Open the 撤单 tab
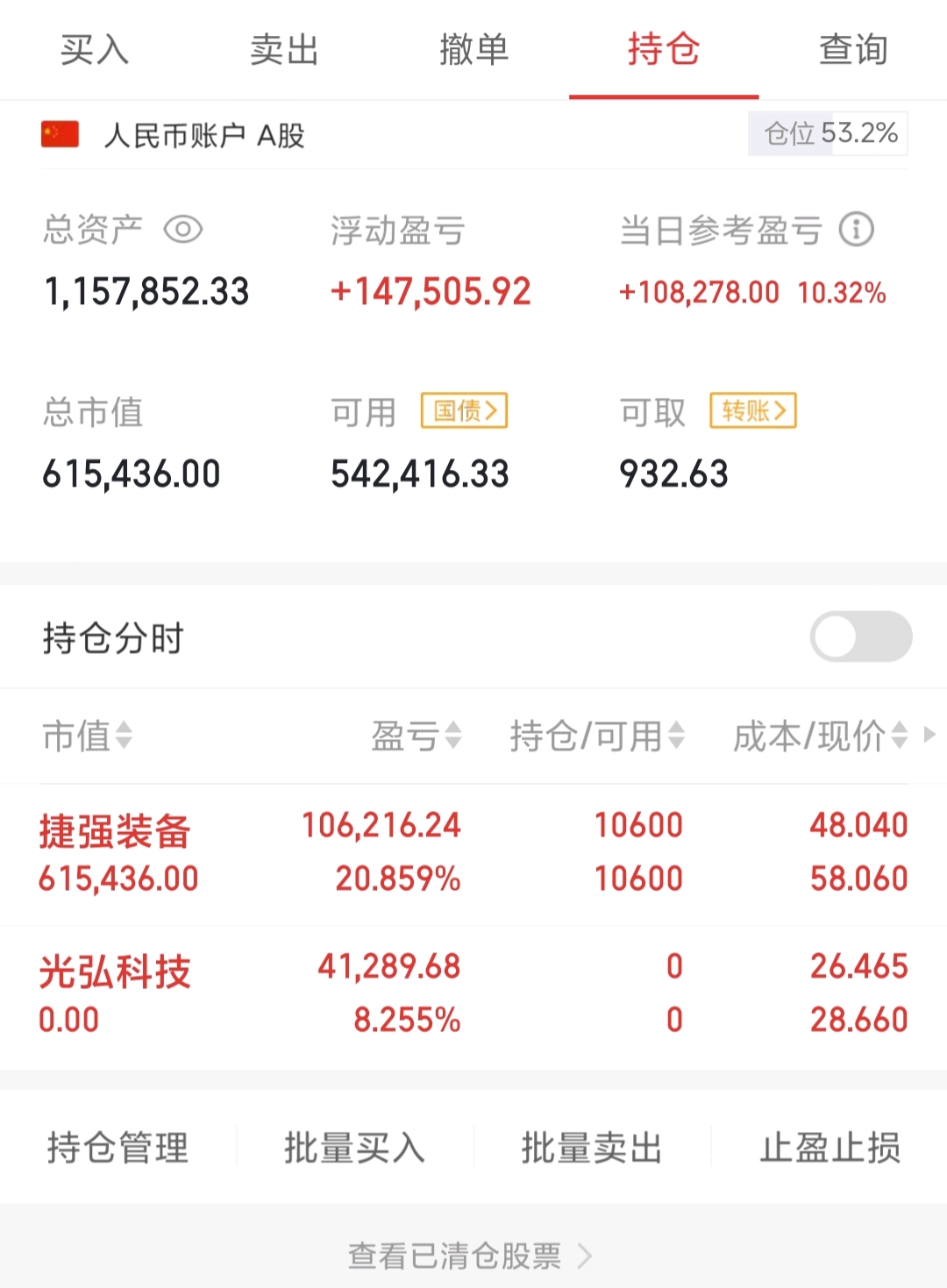 pos(473,50)
